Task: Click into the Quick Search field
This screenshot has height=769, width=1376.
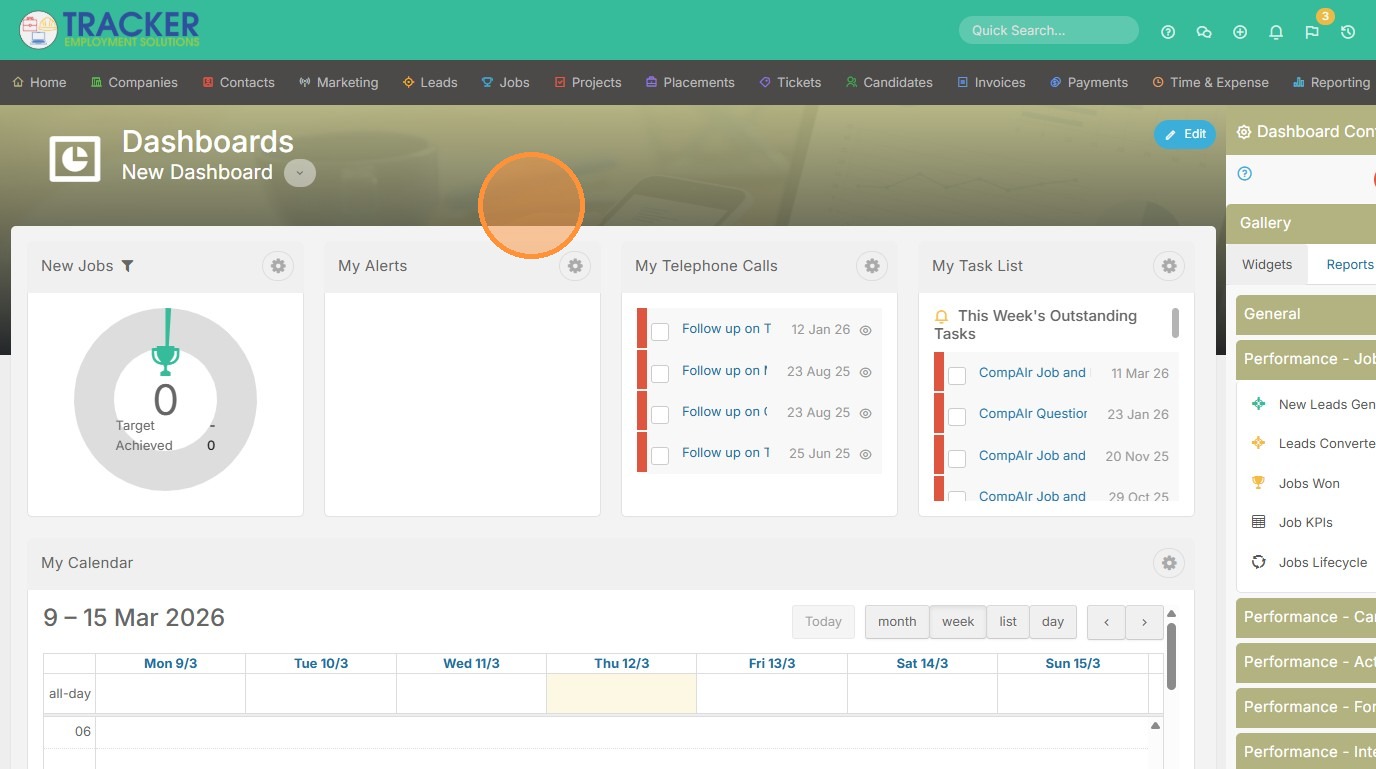Action: 1049,30
